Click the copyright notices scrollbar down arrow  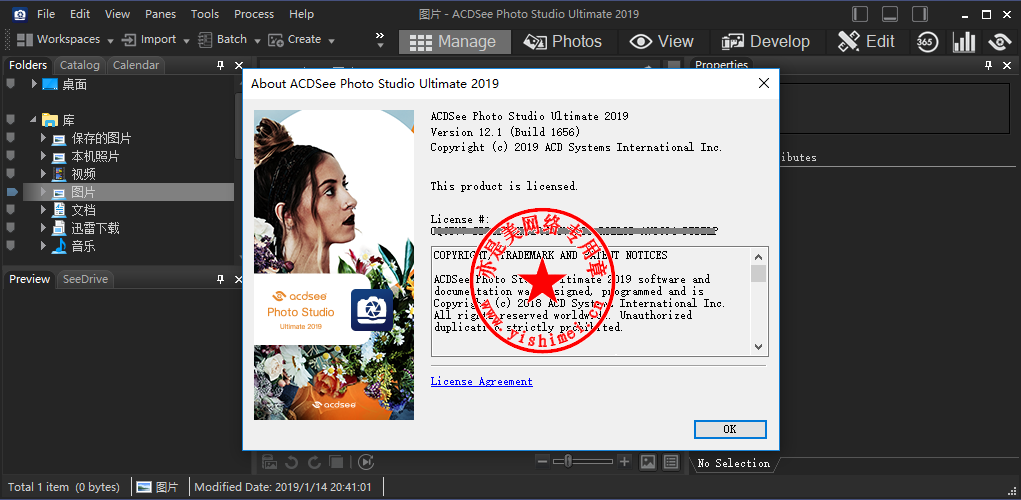(759, 347)
